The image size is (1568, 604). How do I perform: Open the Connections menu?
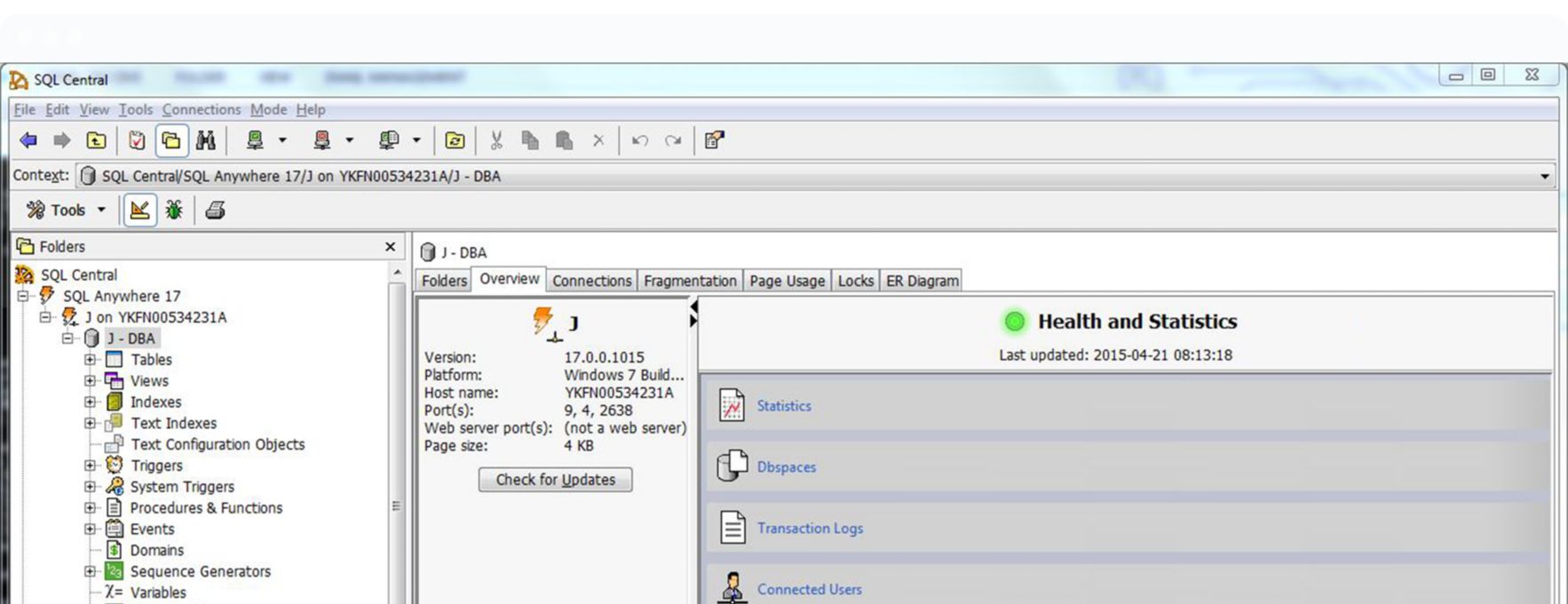[x=201, y=109]
